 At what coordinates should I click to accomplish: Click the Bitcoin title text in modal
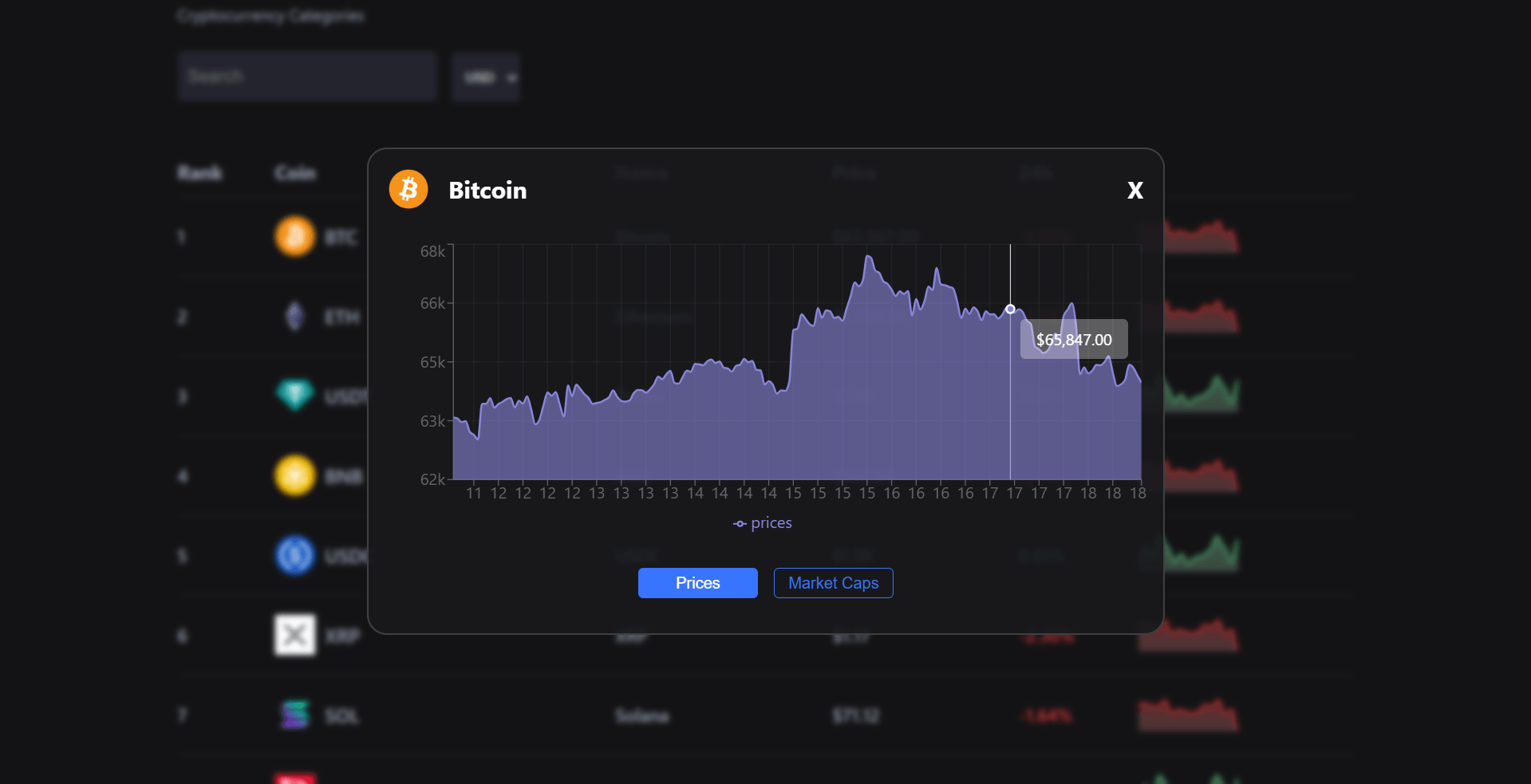click(x=487, y=191)
